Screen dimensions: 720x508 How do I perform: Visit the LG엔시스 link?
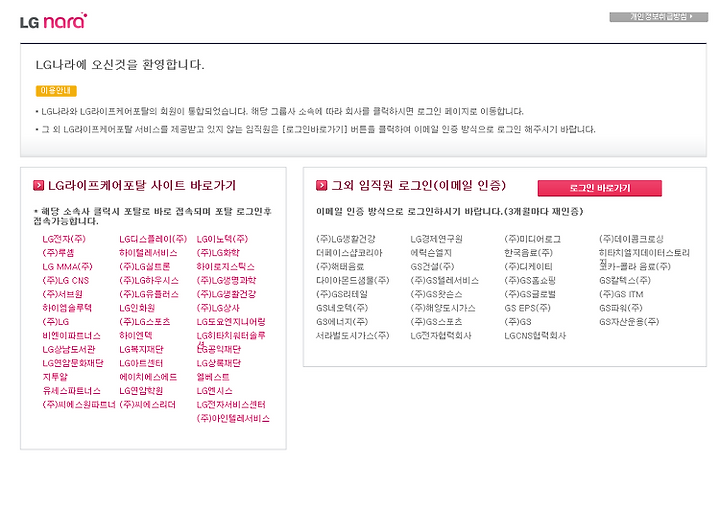coord(214,391)
